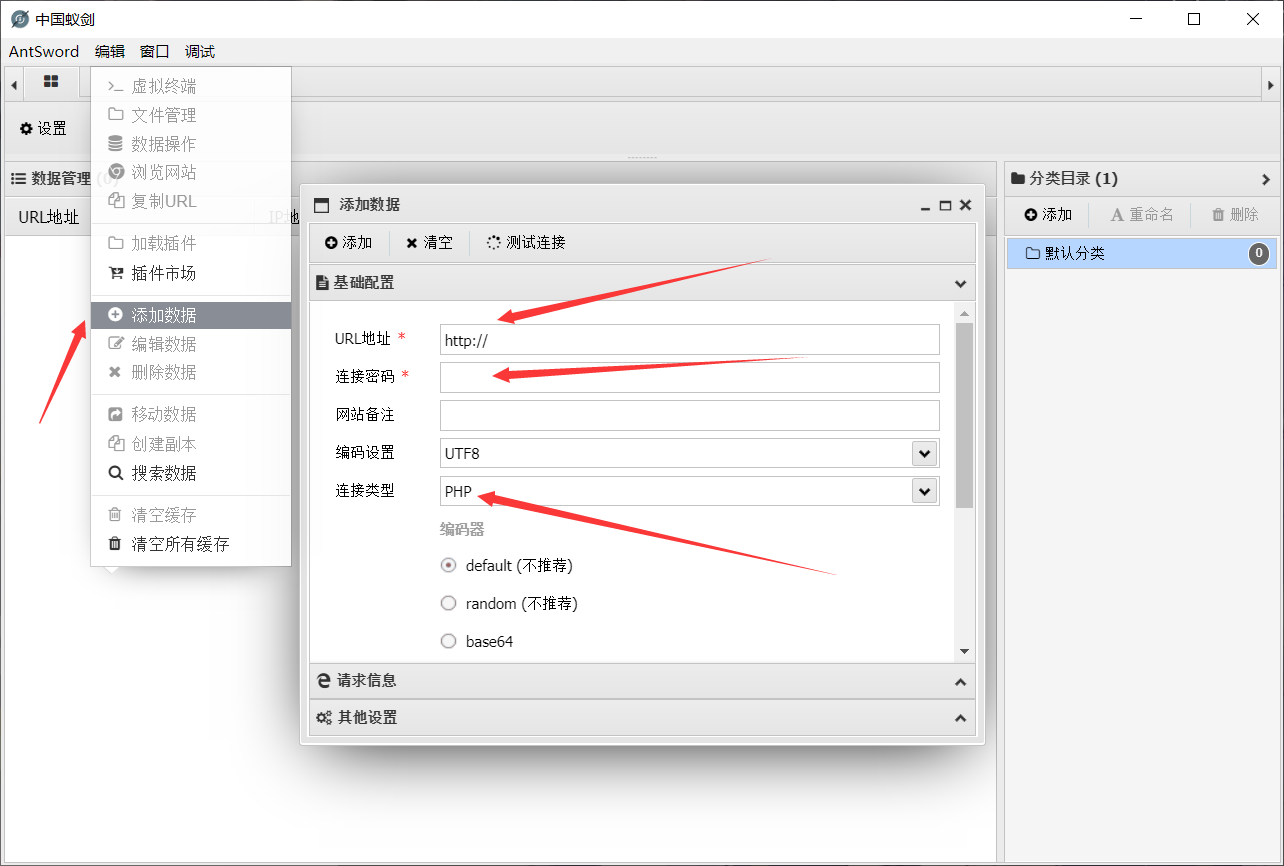Click the 重命名 category button
This screenshot has height=866, width=1284.
[x=1142, y=214]
